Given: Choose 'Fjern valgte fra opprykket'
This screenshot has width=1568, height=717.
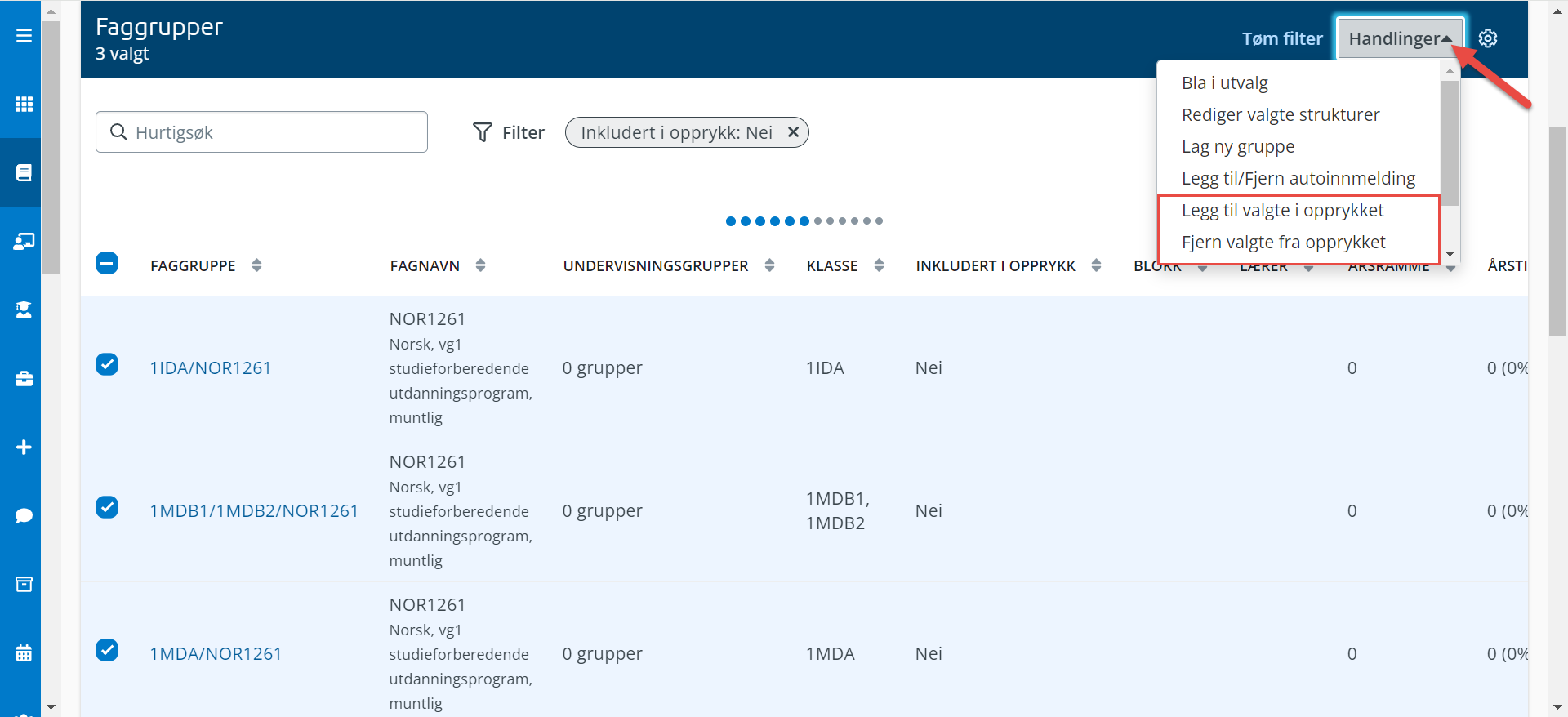Looking at the screenshot, I should click(x=1284, y=243).
